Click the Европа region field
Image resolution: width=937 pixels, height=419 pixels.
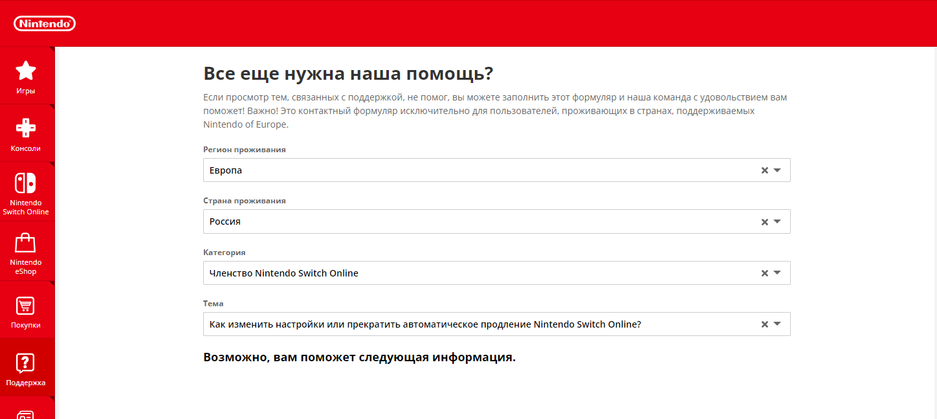point(497,170)
